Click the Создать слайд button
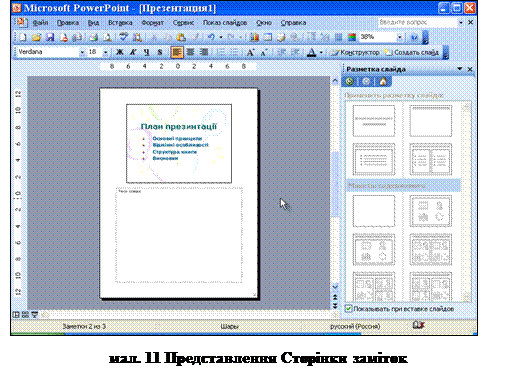Image resolution: width=516 pixels, height=370 pixels. coord(412,52)
